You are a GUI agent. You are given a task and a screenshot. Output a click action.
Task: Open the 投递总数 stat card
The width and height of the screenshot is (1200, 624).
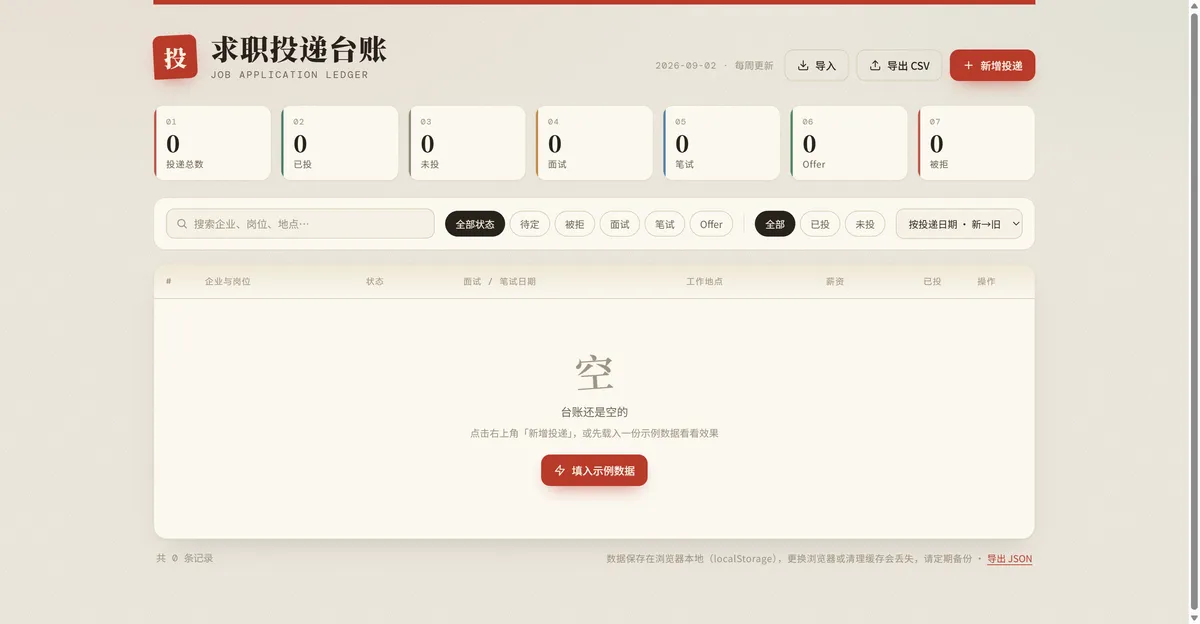click(212, 143)
